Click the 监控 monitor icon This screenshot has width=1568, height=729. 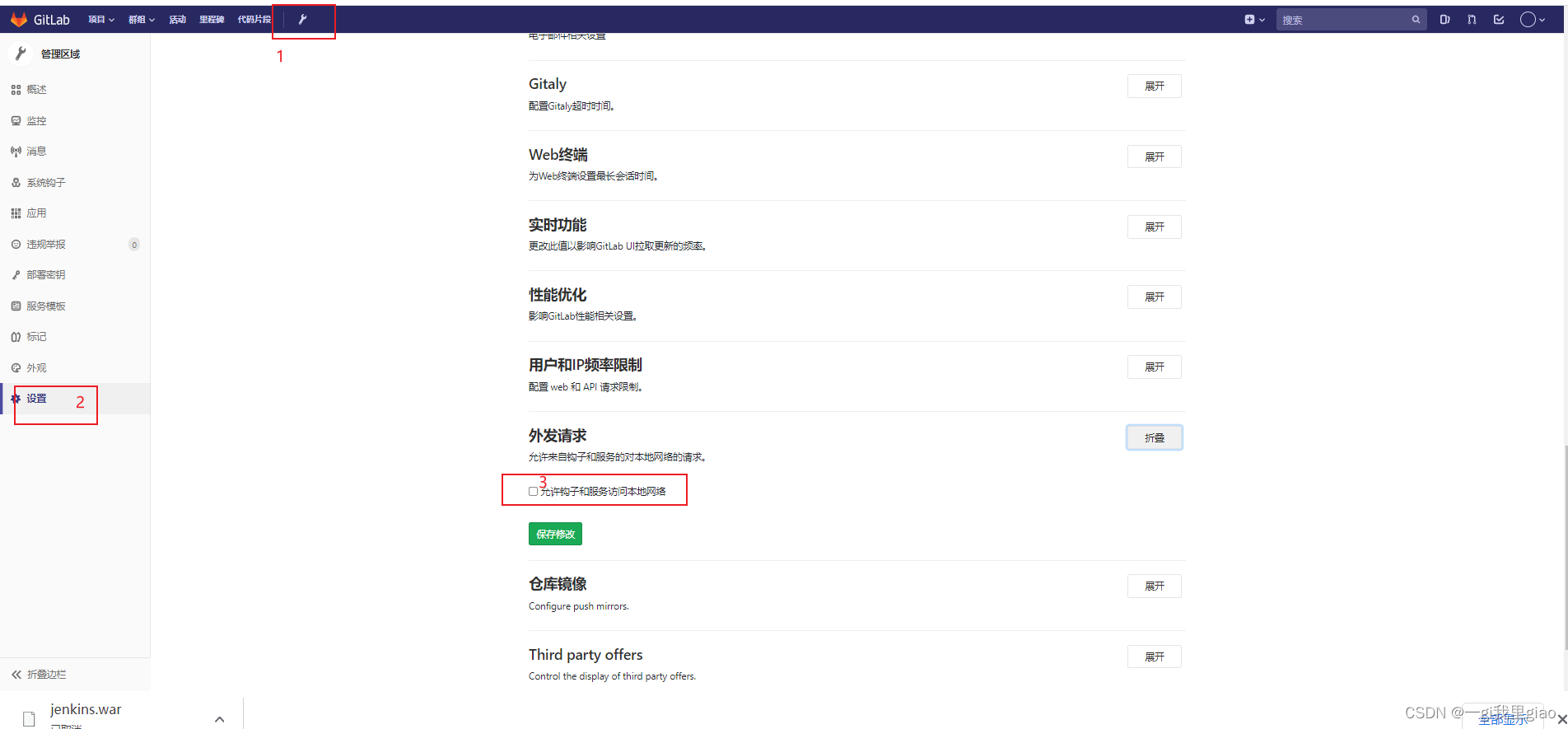[16, 120]
